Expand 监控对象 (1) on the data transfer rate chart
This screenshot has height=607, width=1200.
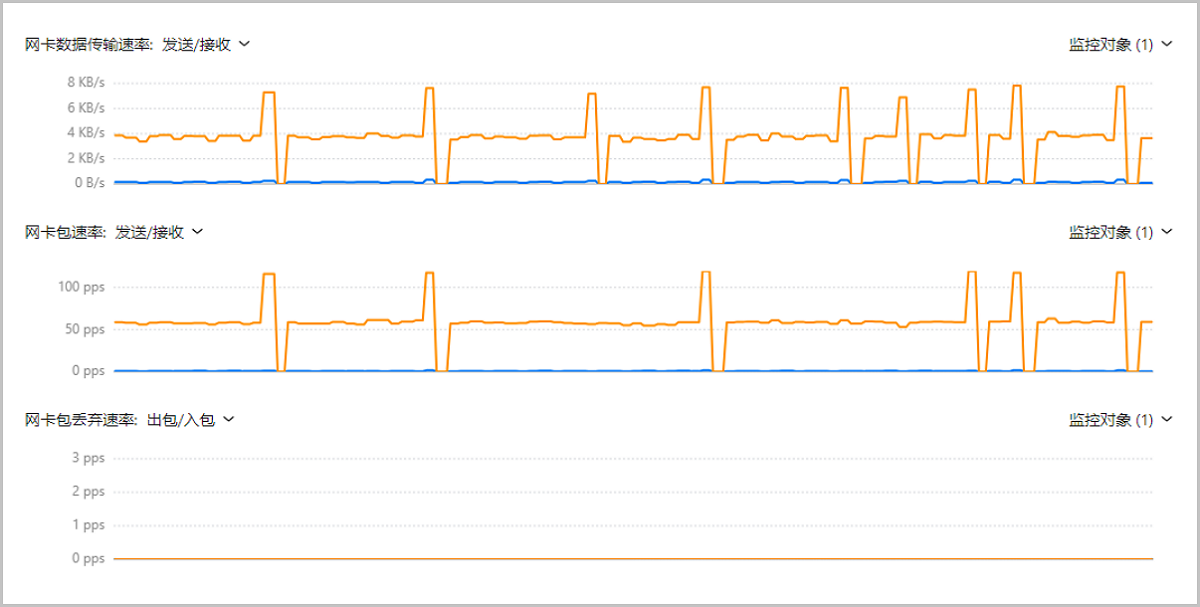tap(1111, 45)
